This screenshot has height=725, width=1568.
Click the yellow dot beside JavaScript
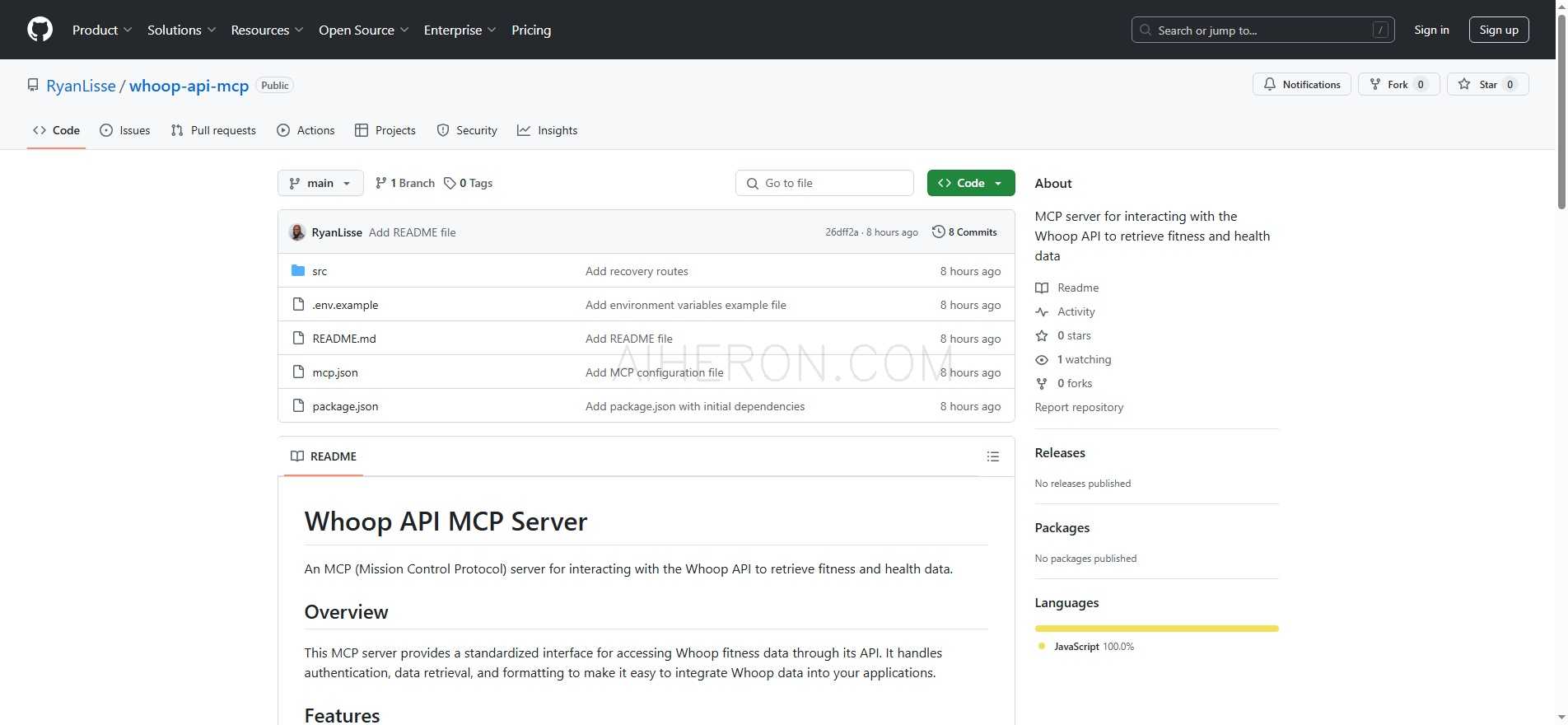point(1042,646)
